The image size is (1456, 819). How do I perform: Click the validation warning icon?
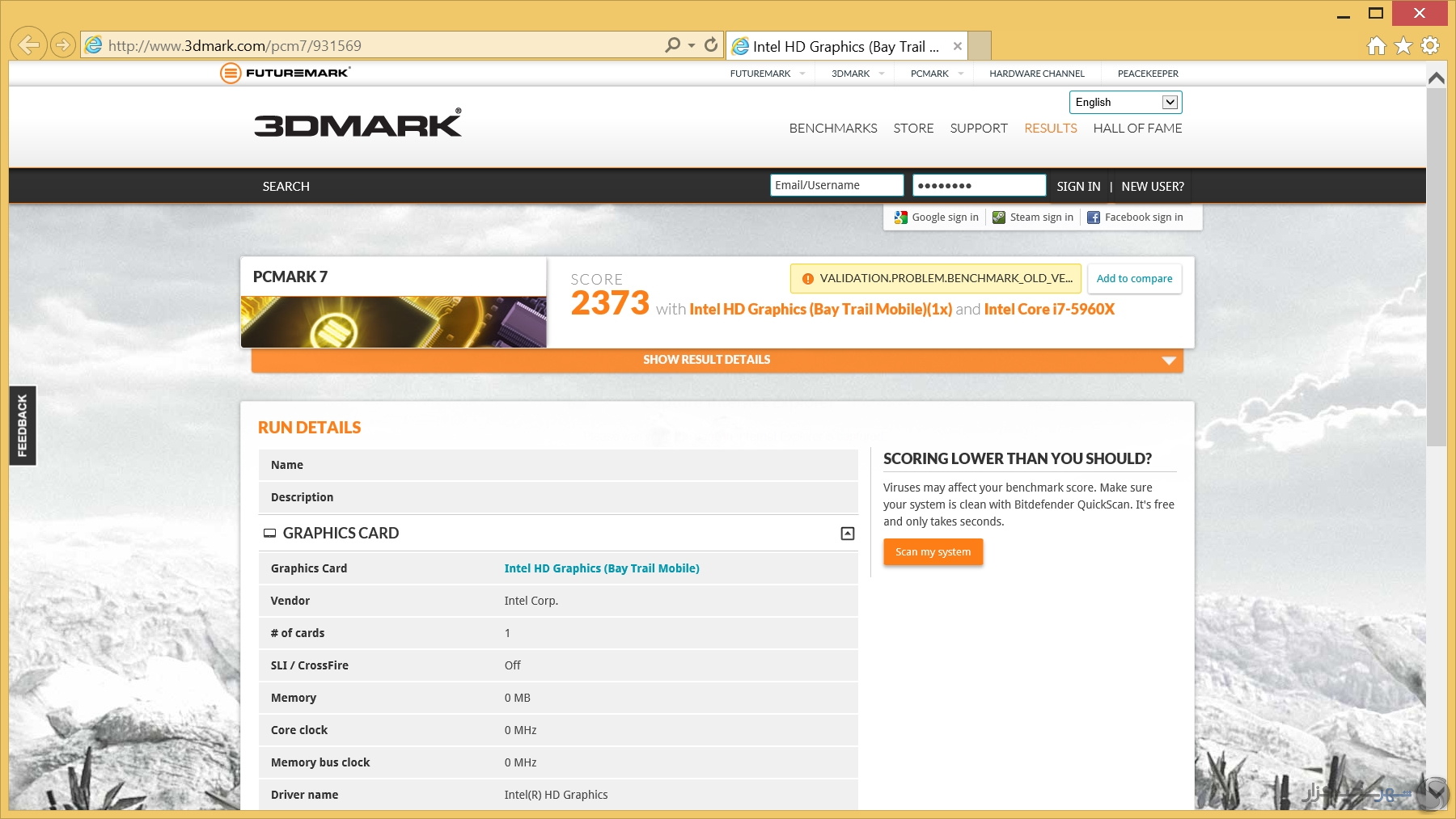pyautogui.click(x=807, y=279)
